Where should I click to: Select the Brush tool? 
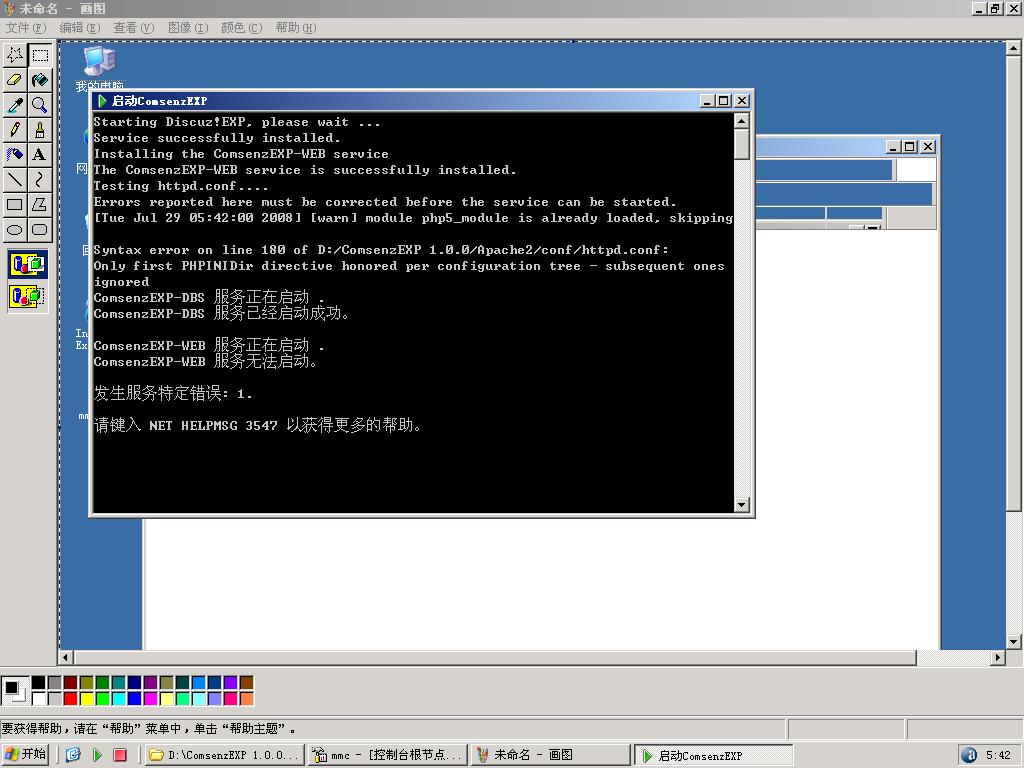40,129
